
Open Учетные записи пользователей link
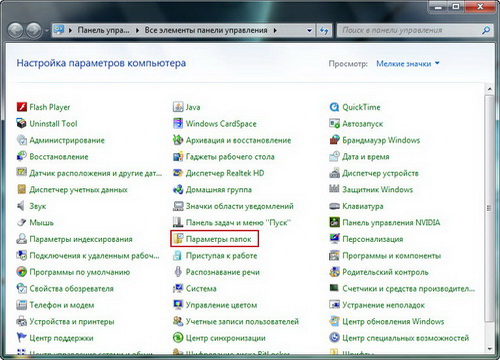(x=242, y=321)
